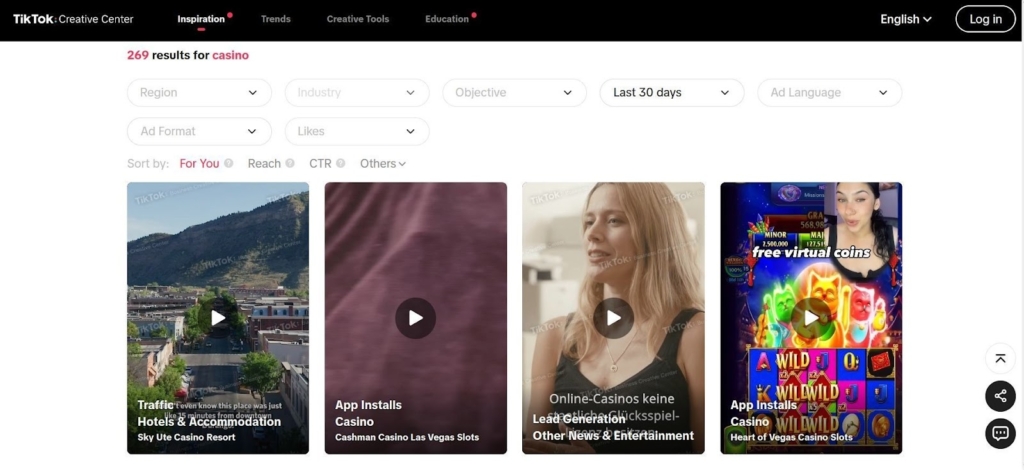Play the Online-Casinos lead generation video
Viewport: 1024px width, 470px height.
(613, 318)
